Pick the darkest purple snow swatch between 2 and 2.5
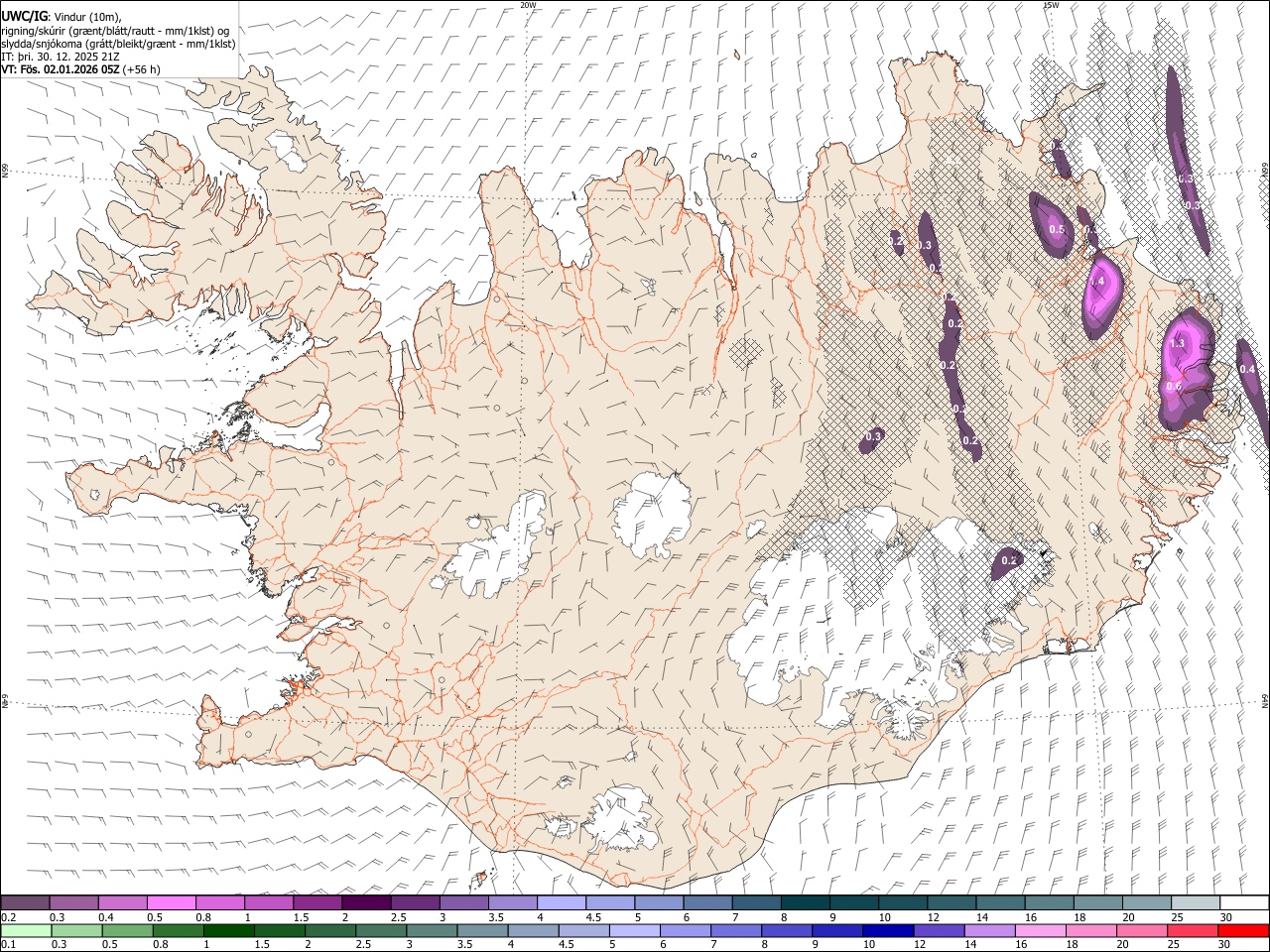This screenshot has height=952, width=1270. coord(365,902)
